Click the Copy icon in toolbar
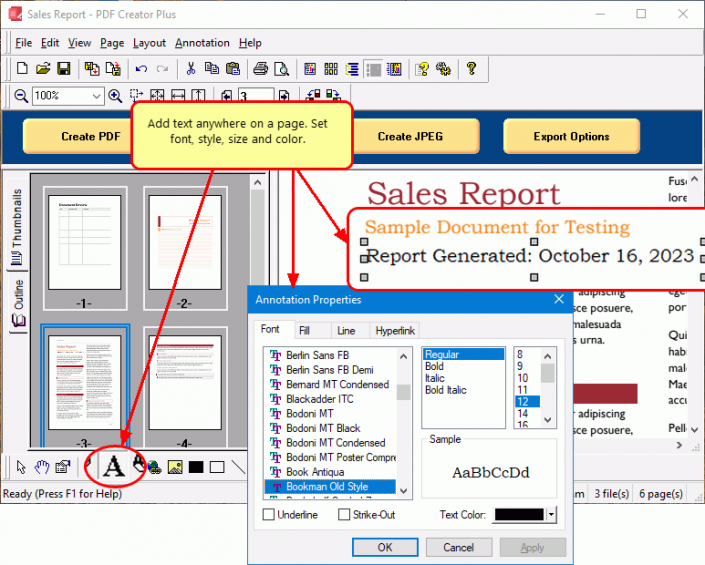Image resolution: width=705 pixels, height=565 pixels. (x=212, y=69)
